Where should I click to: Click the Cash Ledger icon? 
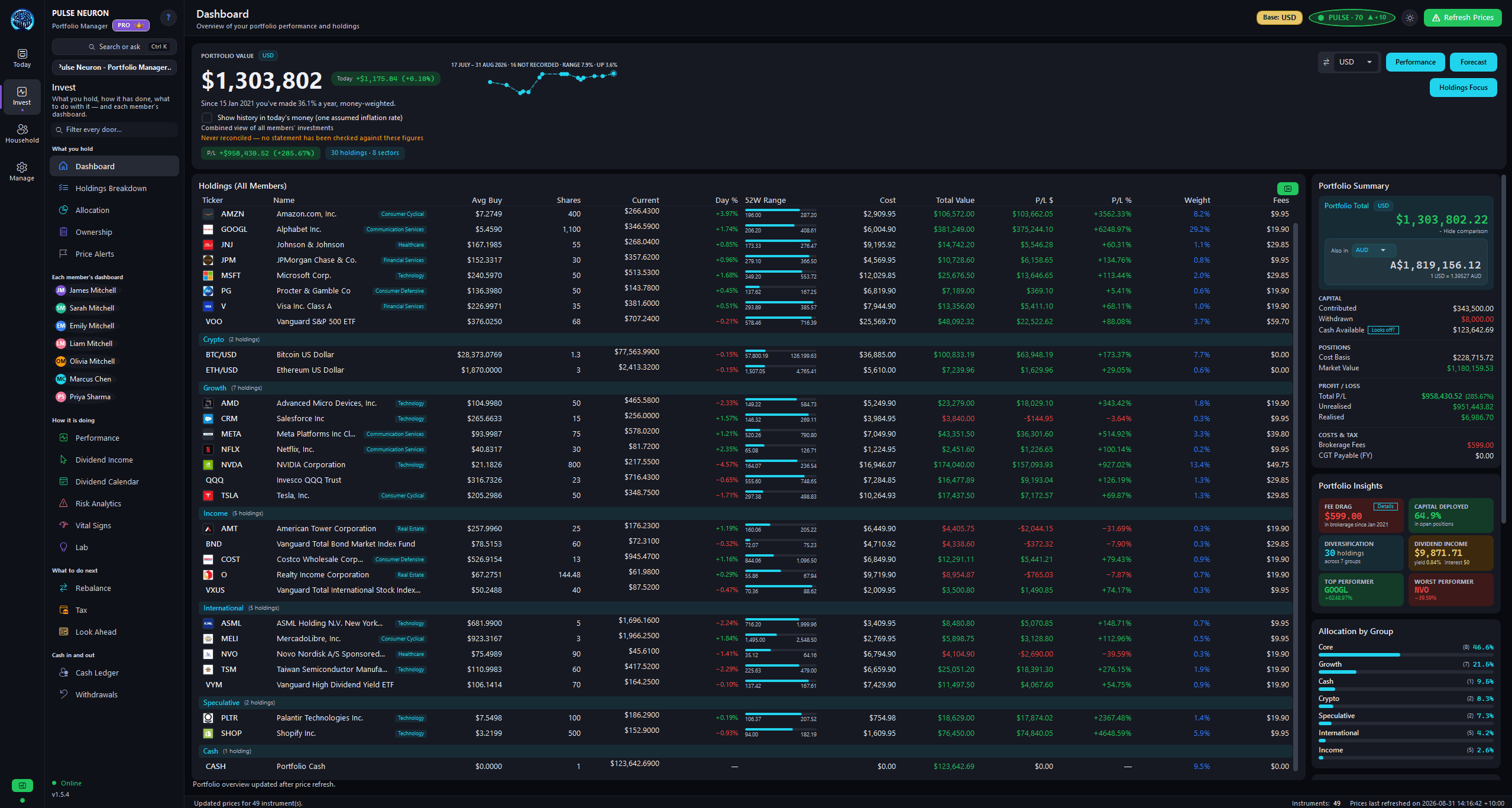pos(63,673)
